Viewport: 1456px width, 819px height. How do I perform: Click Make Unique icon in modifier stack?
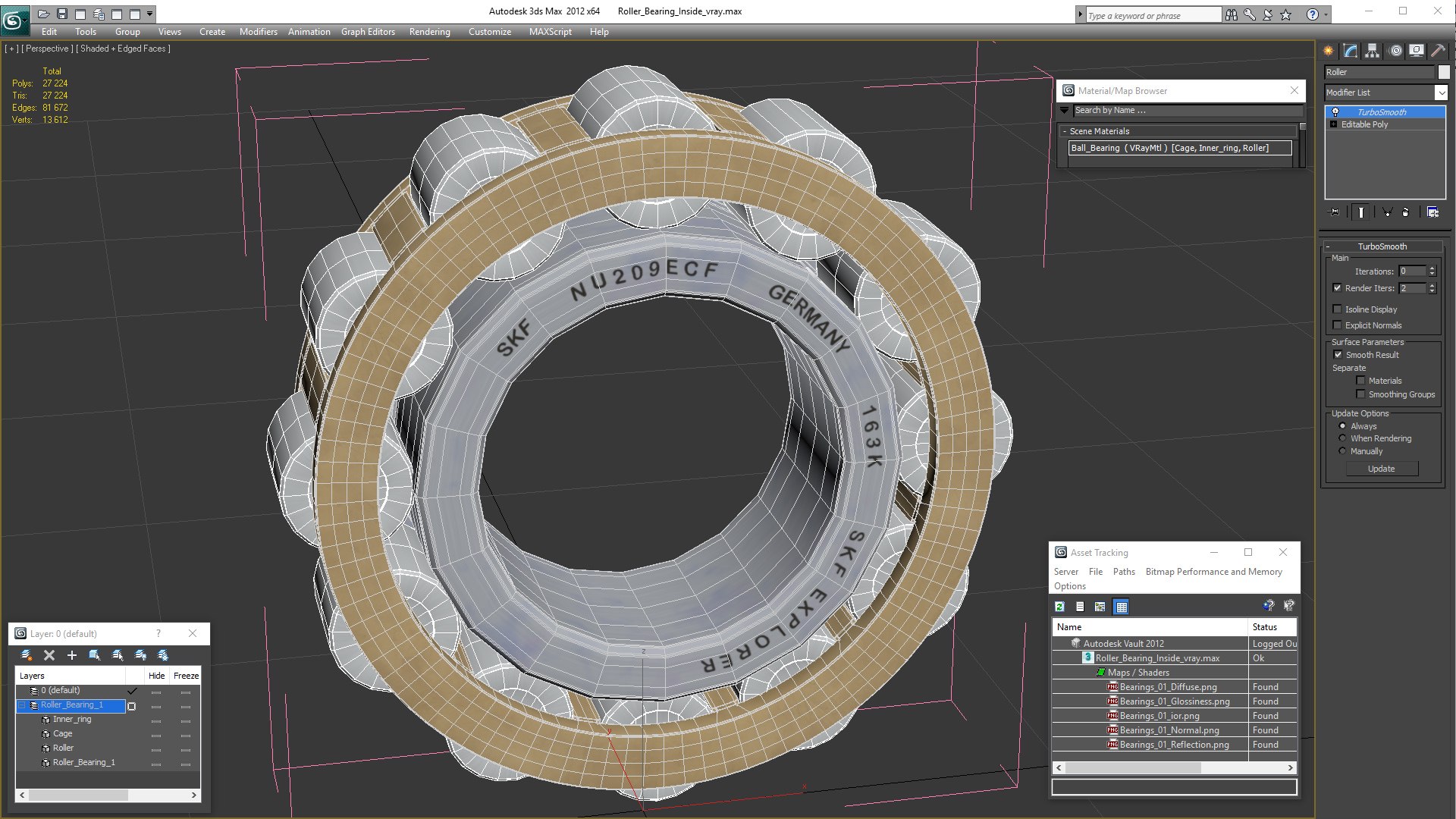[1387, 212]
